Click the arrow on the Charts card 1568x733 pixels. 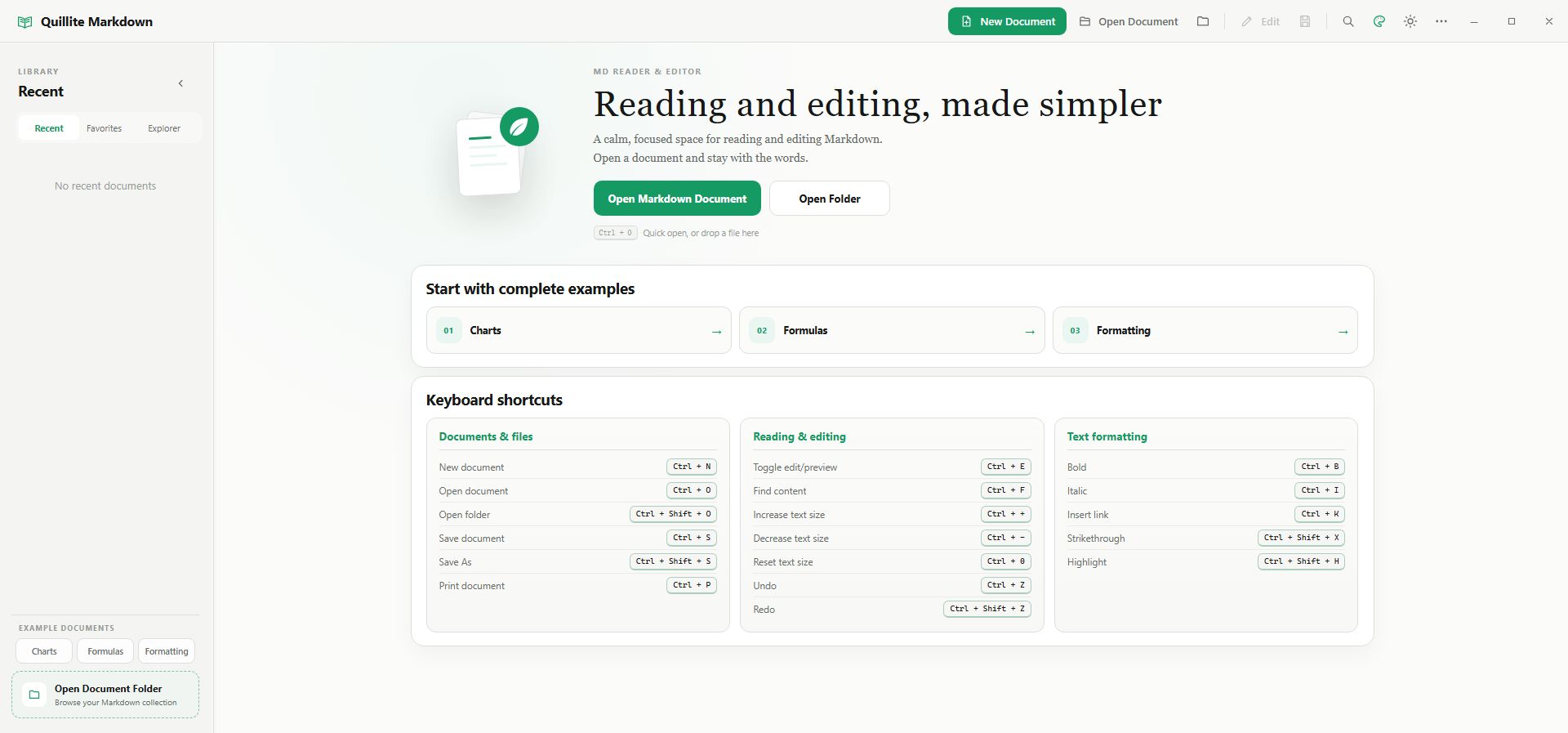coord(716,332)
